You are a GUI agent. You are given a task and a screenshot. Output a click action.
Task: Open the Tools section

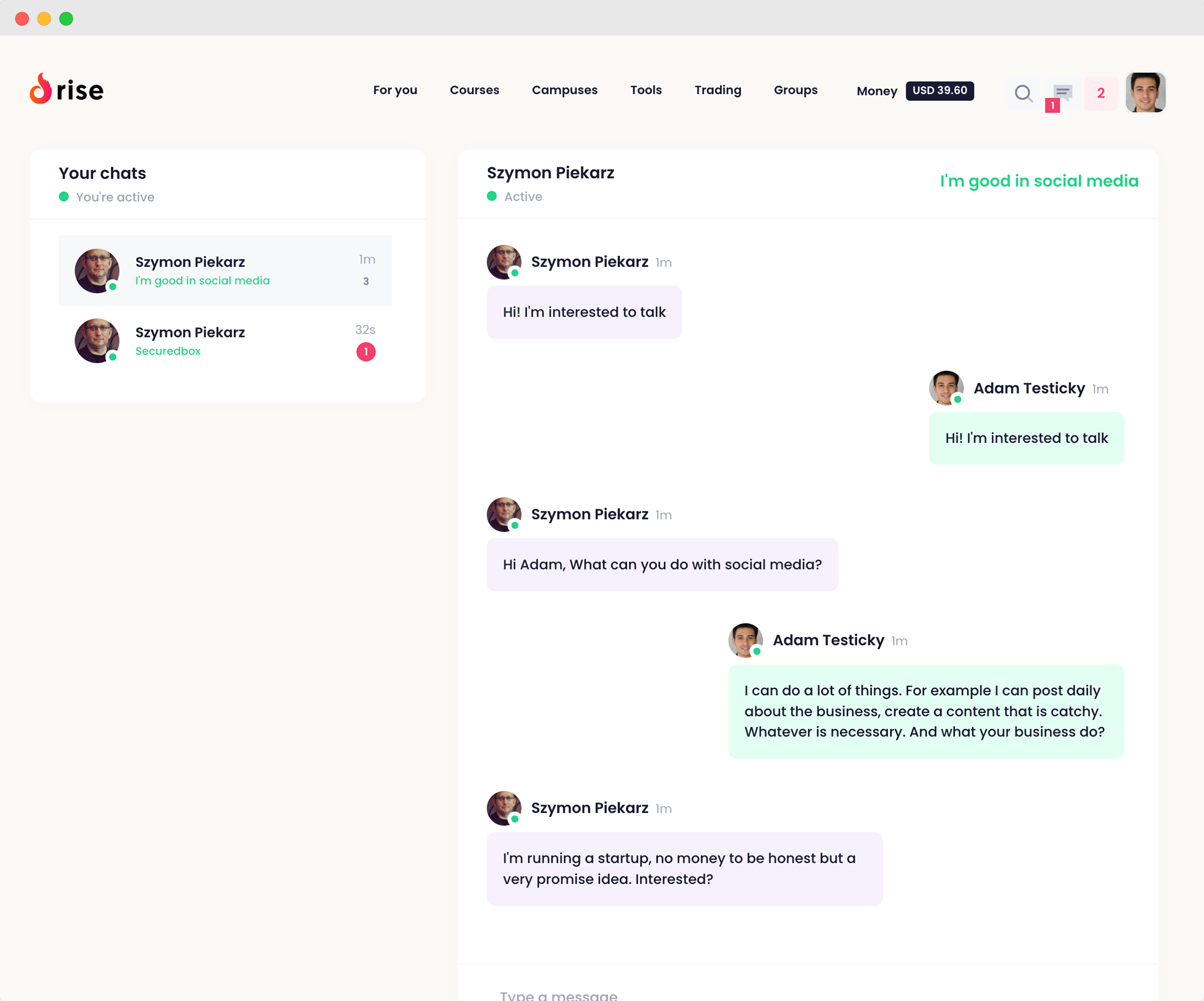tap(646, 90)
